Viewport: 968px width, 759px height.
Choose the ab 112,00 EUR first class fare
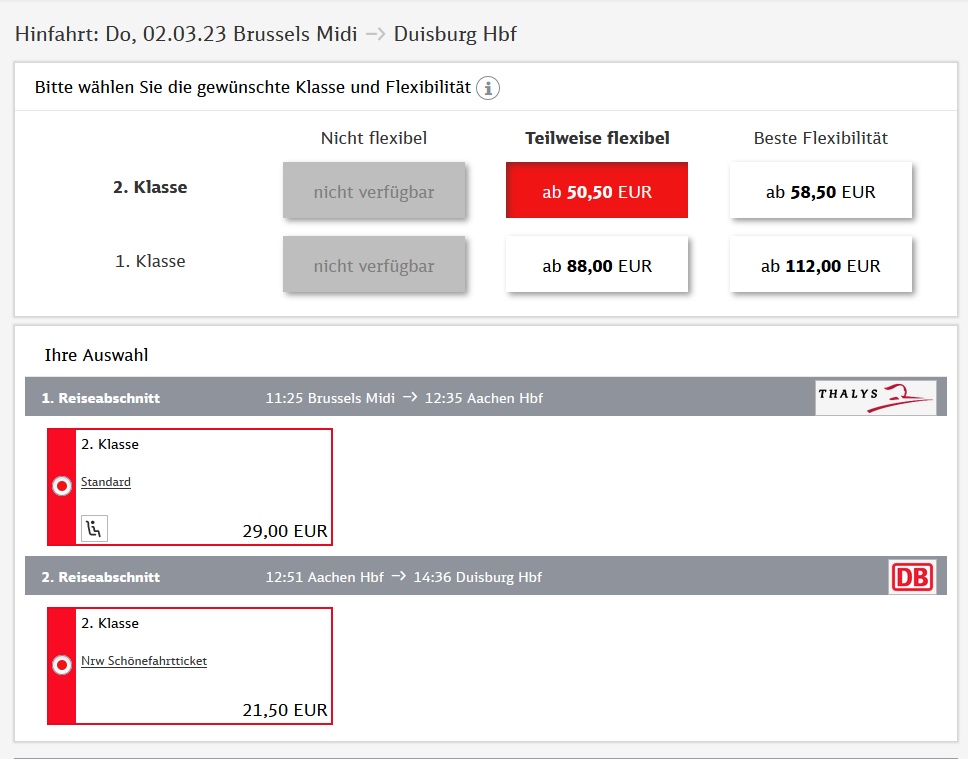820,265
